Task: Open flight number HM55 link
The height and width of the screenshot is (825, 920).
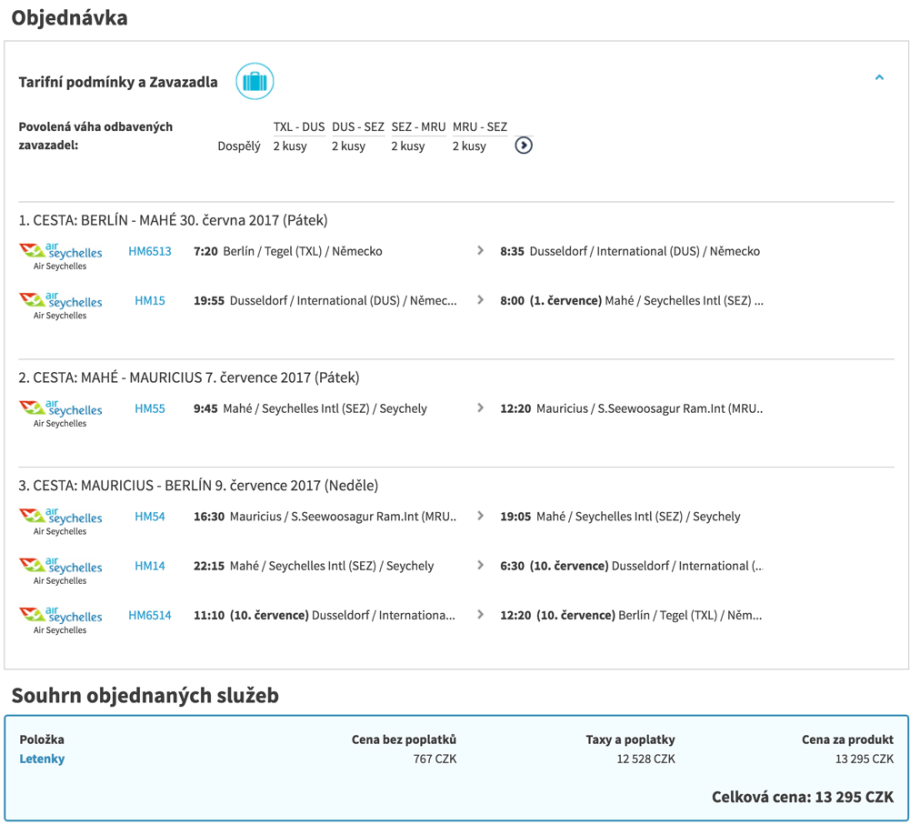Action: (150, 408)
